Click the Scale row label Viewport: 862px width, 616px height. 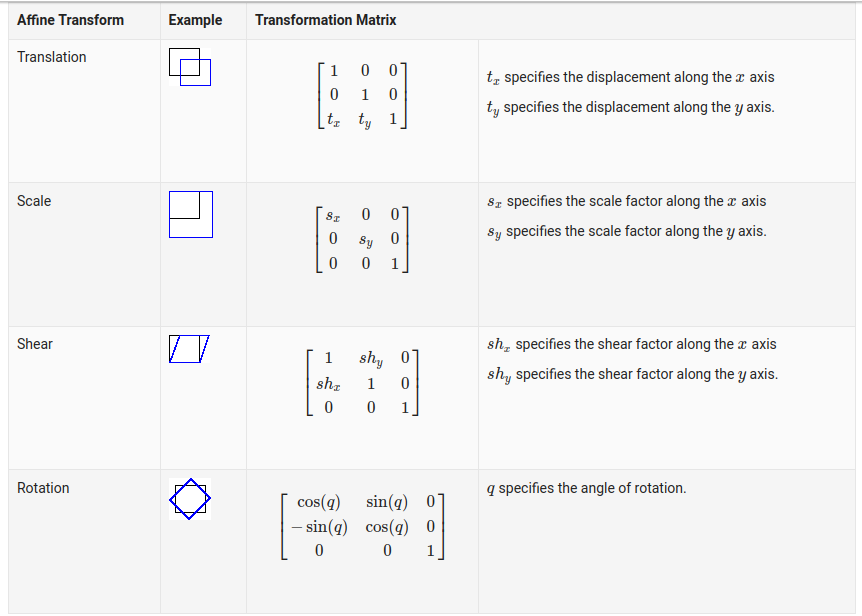tap(34, 201)
